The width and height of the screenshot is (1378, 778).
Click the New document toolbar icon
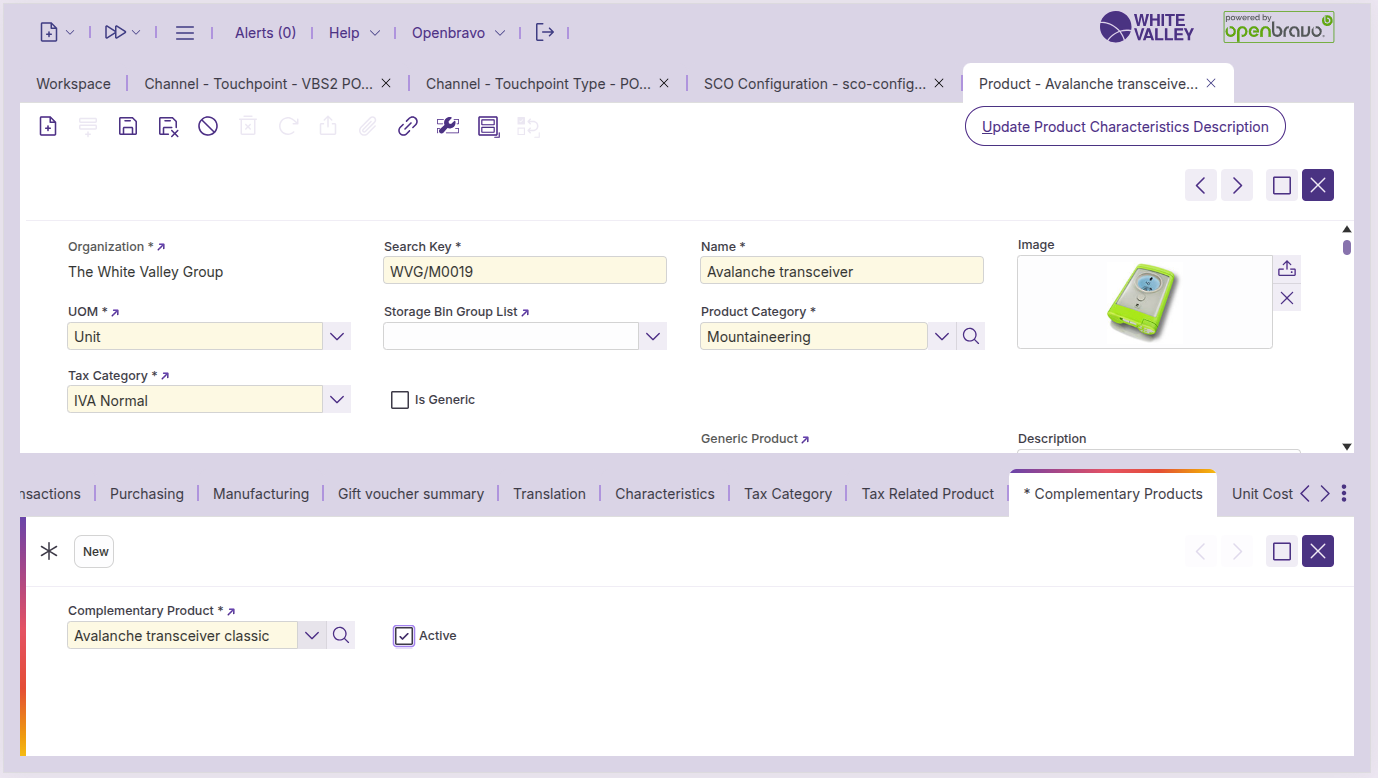point(48,127)
